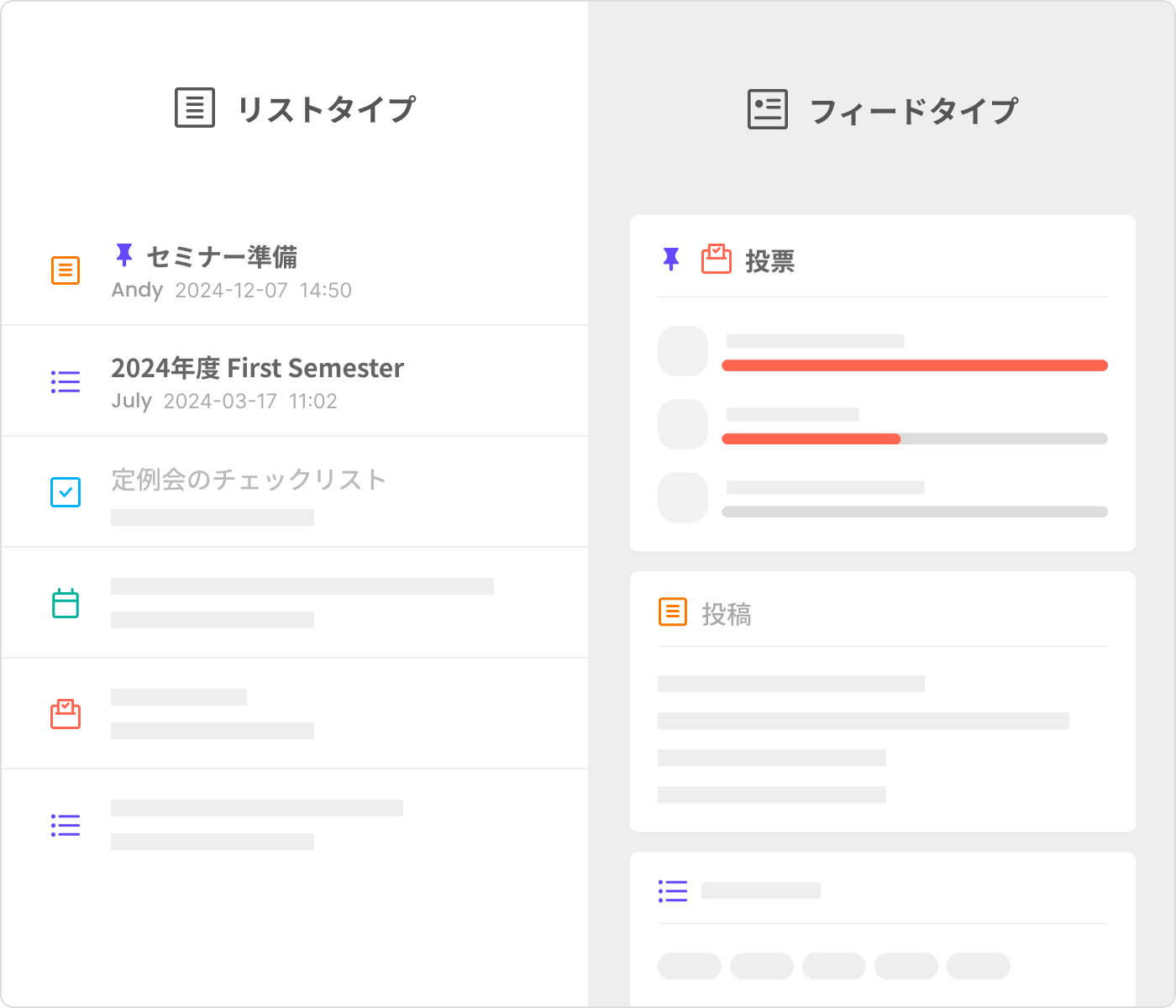The image size is (1176, 1008).
Task: Click the full red poll progress bar
Action: point(914,365)
